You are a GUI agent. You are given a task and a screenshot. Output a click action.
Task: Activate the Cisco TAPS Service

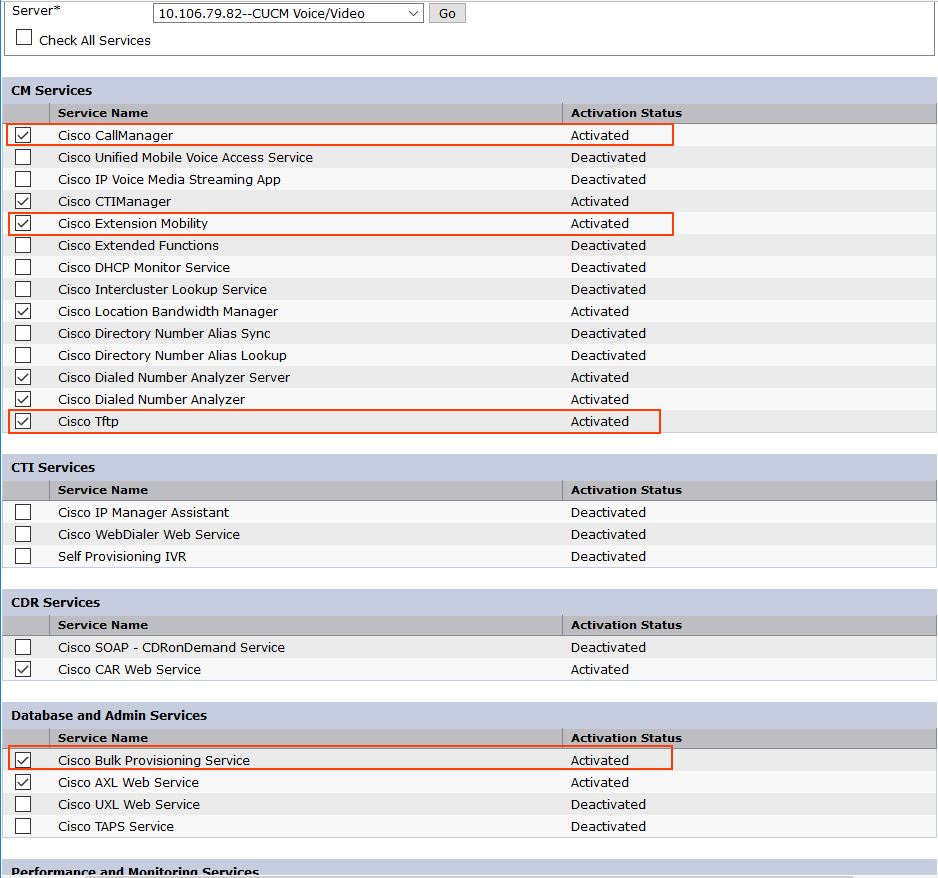pos(23,826)
